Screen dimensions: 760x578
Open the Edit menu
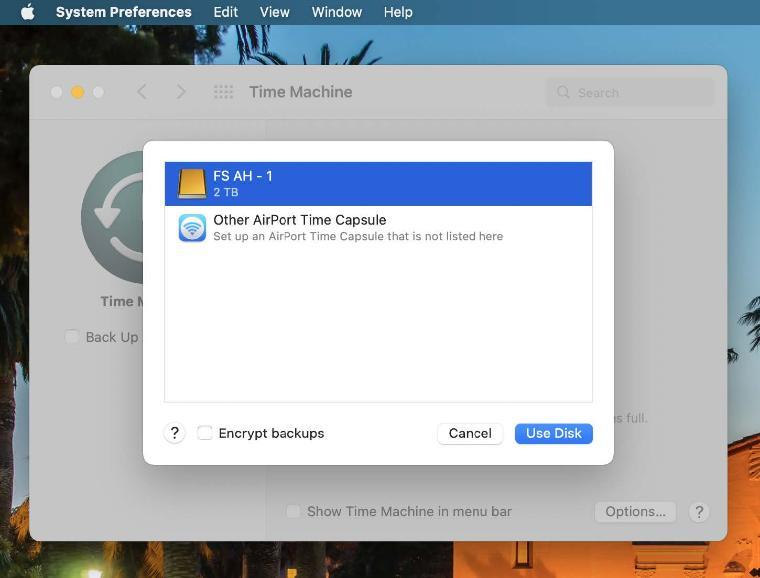click(x=226, y=12)
